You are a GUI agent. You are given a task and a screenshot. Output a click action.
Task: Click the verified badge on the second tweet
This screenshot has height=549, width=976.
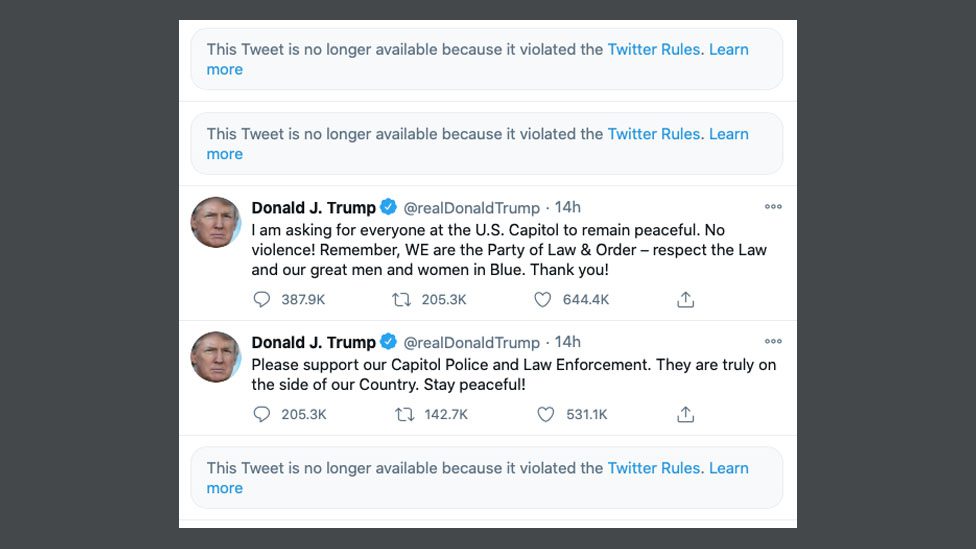pos(388,342)
